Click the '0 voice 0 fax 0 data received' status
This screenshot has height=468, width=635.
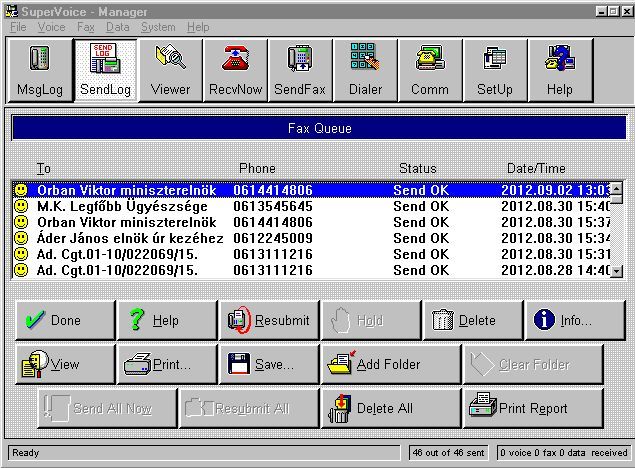563,453
